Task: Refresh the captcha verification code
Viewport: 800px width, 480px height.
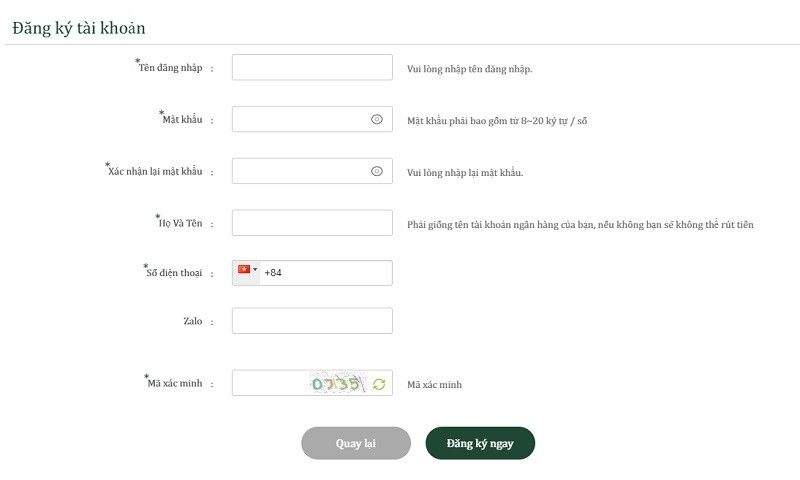Action: coord(379,384)
